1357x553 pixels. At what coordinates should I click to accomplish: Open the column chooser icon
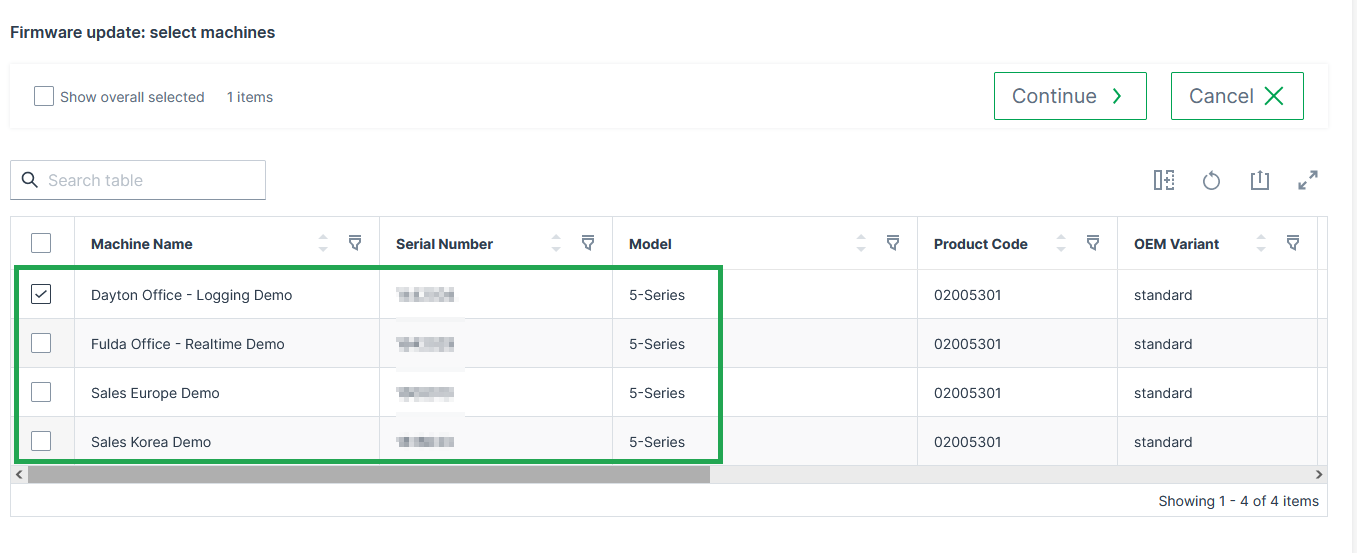point(1163,180)
